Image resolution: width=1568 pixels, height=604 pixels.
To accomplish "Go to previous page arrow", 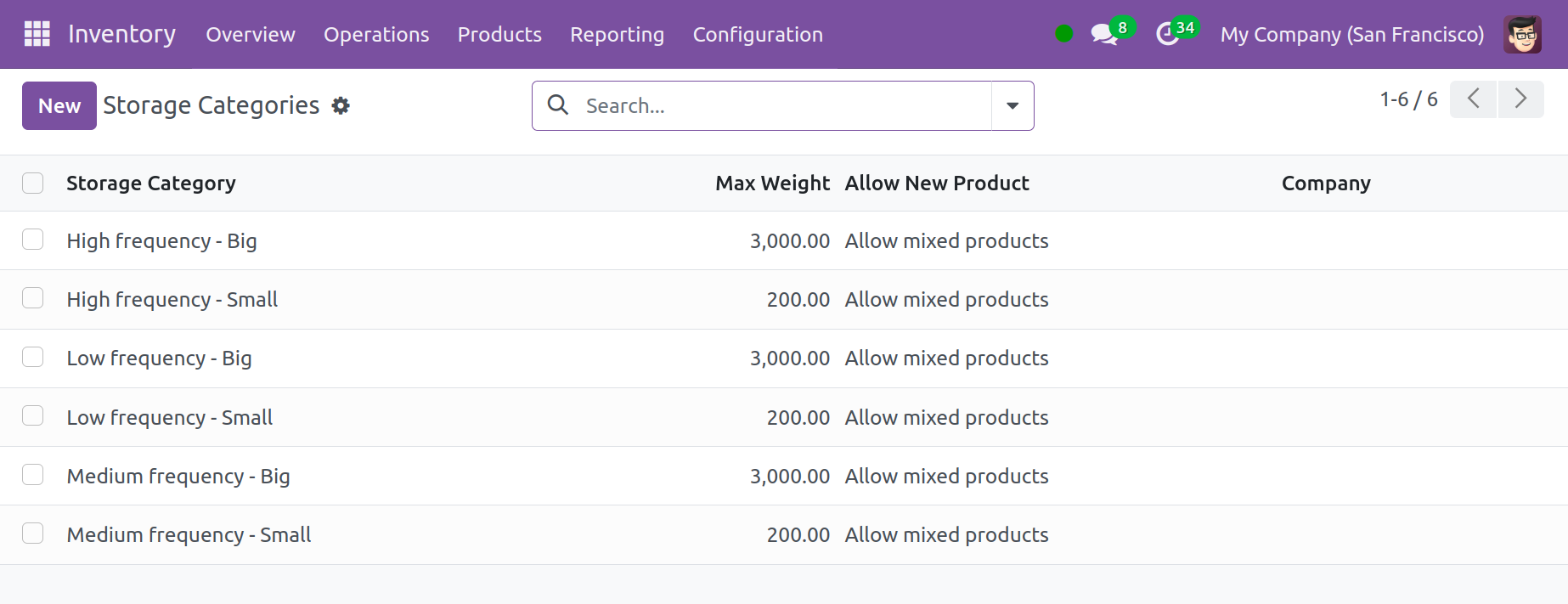I will tap(1473, 99).
